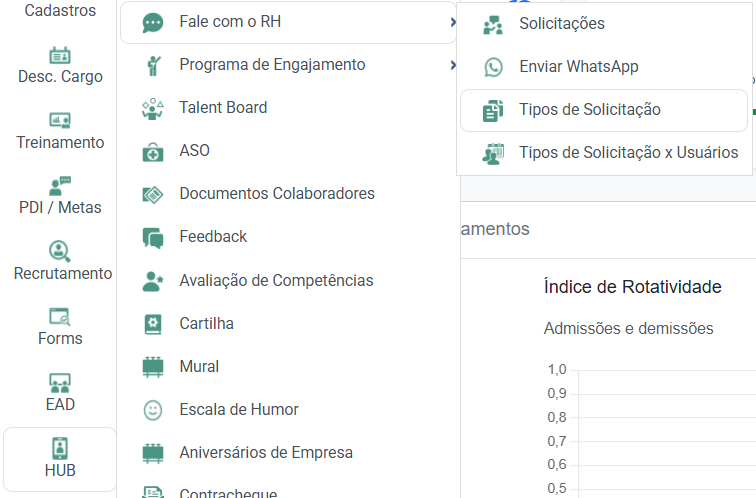Open the HUB sidebar section
Screen dimensions: 756x498
coord(60,459)
